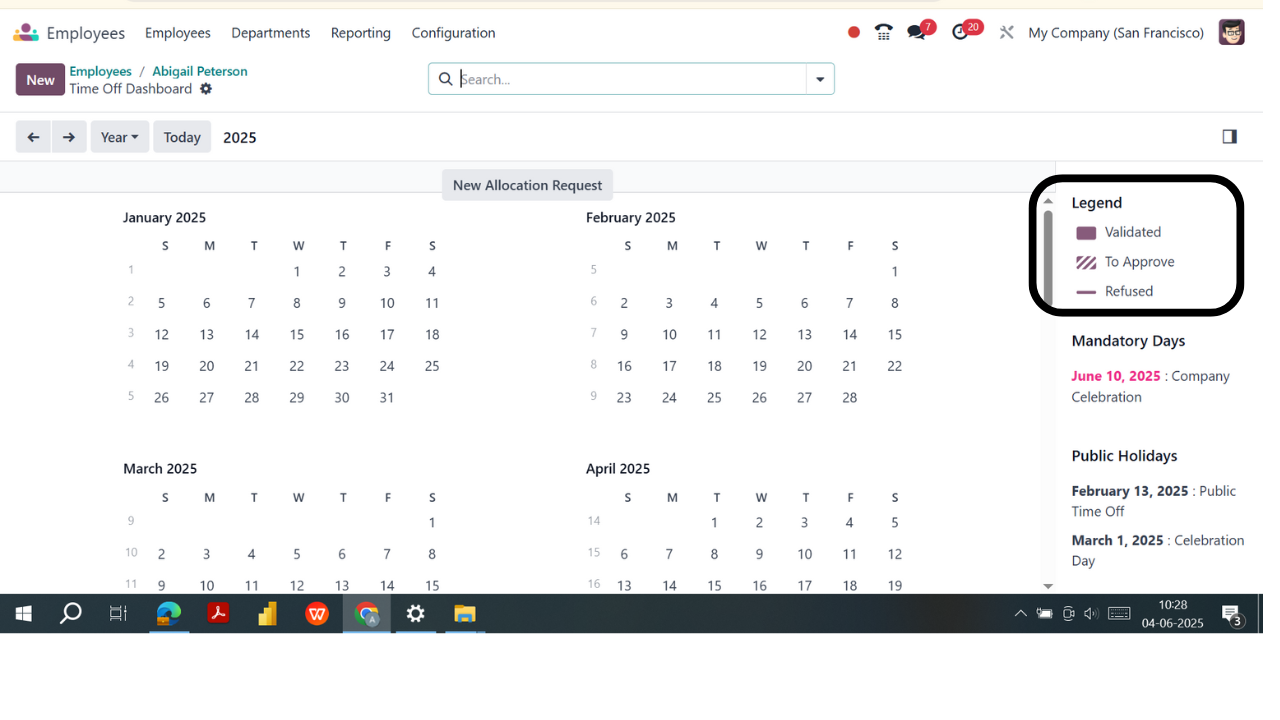
Task: Toggle the side panel icon above the calendar
Action: point(1229,136)
